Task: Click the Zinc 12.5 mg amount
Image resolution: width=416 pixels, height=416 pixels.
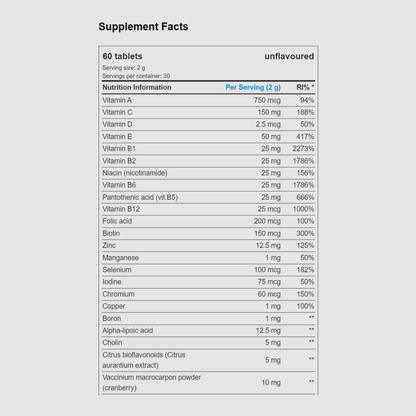Action: point(268,246)
